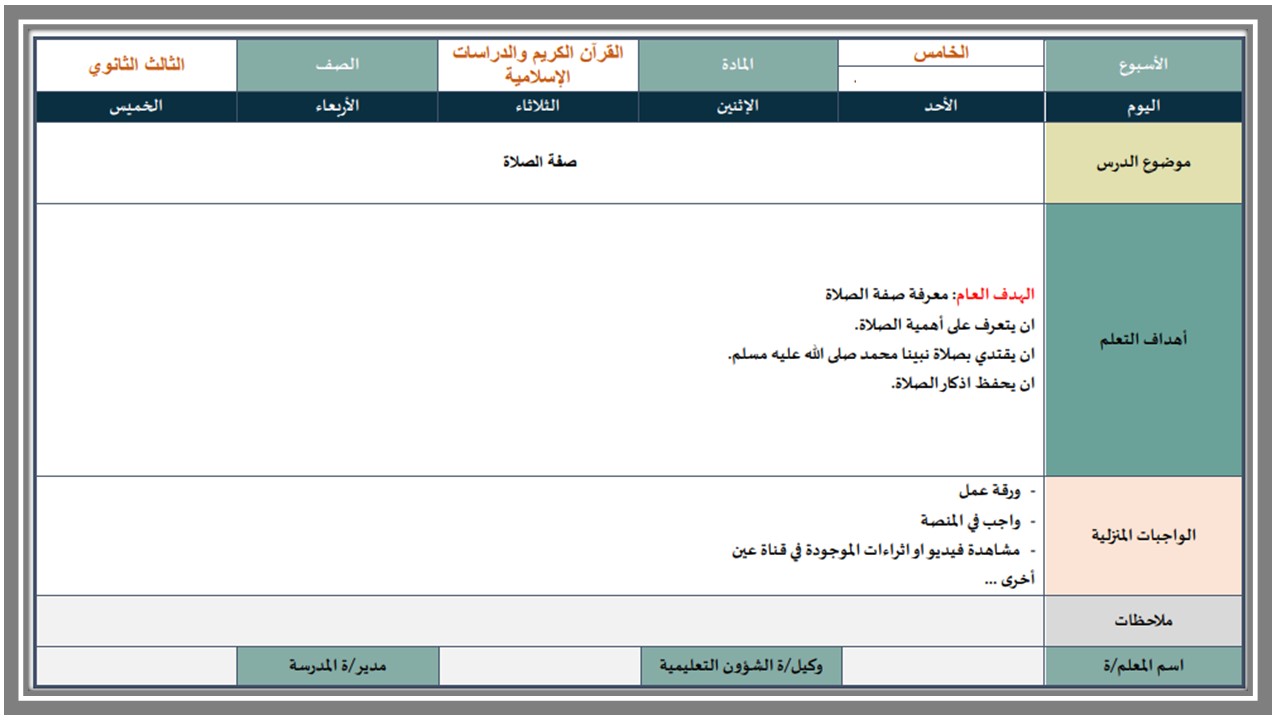
Task: Click the أهداف التعلم green label cell
Action: 1143,340
